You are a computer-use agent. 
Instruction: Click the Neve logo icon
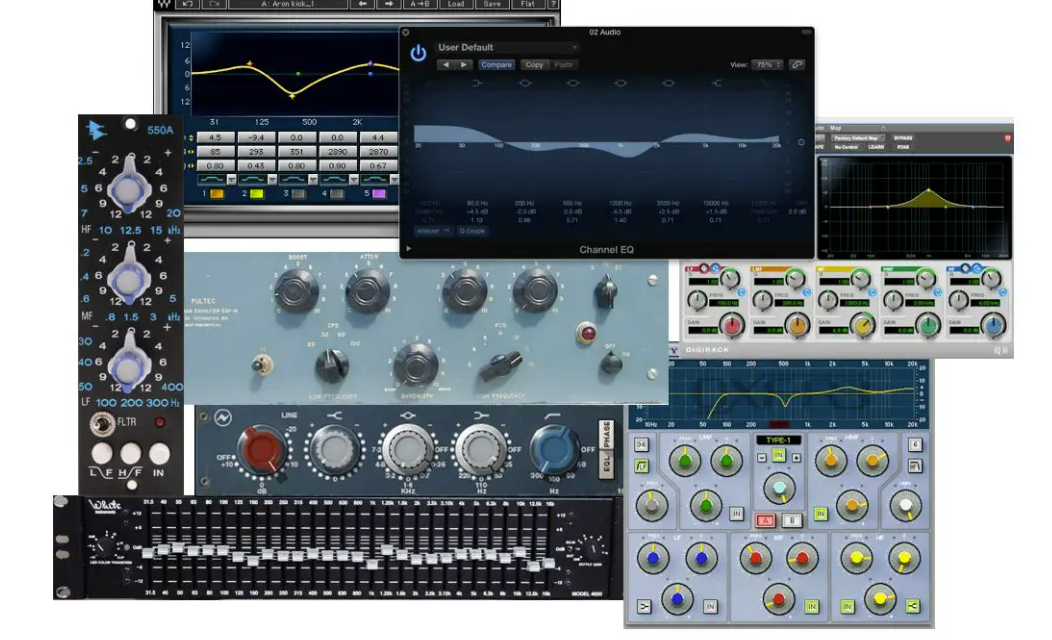223,418
